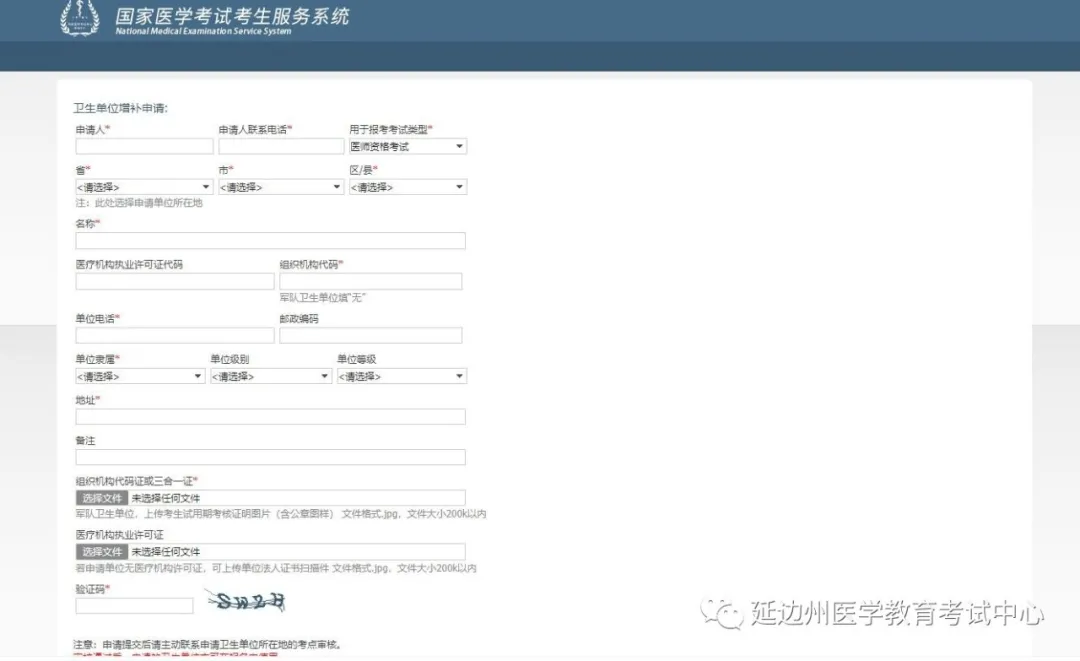Click the 名称 name input field

(270, 241)
